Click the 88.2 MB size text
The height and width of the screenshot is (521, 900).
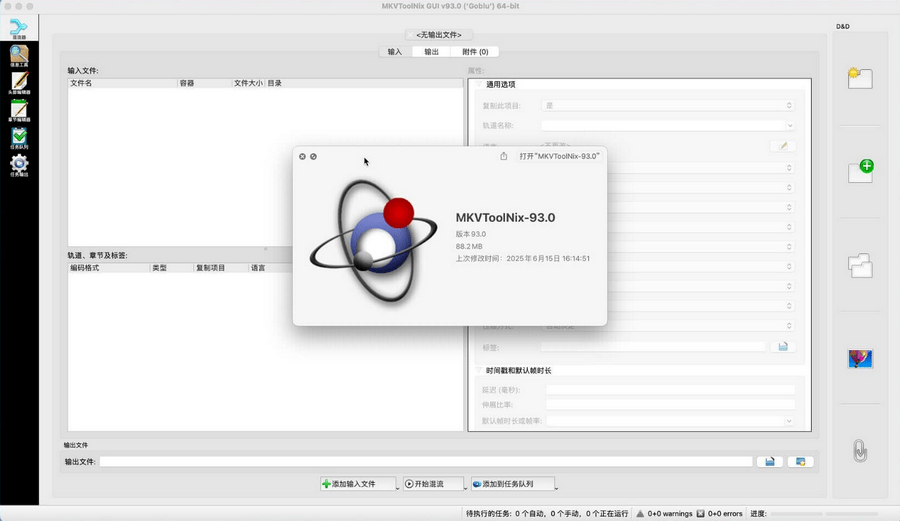(469, 246)
